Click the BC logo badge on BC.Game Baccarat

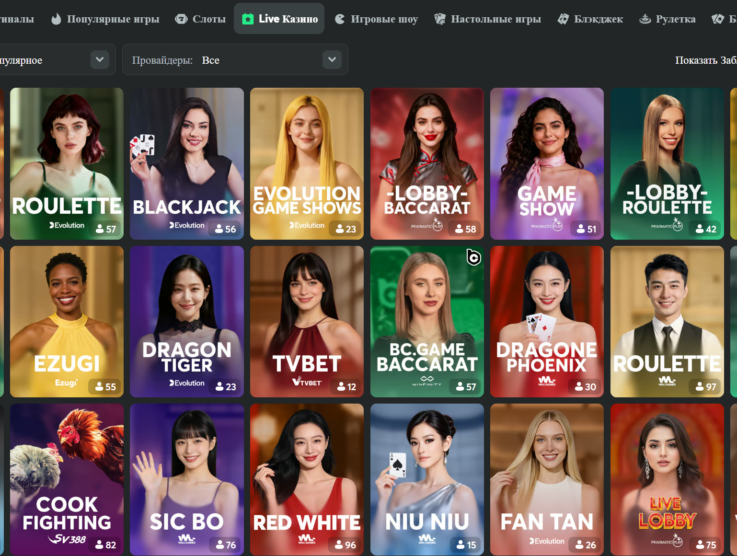tap(473, 258)
